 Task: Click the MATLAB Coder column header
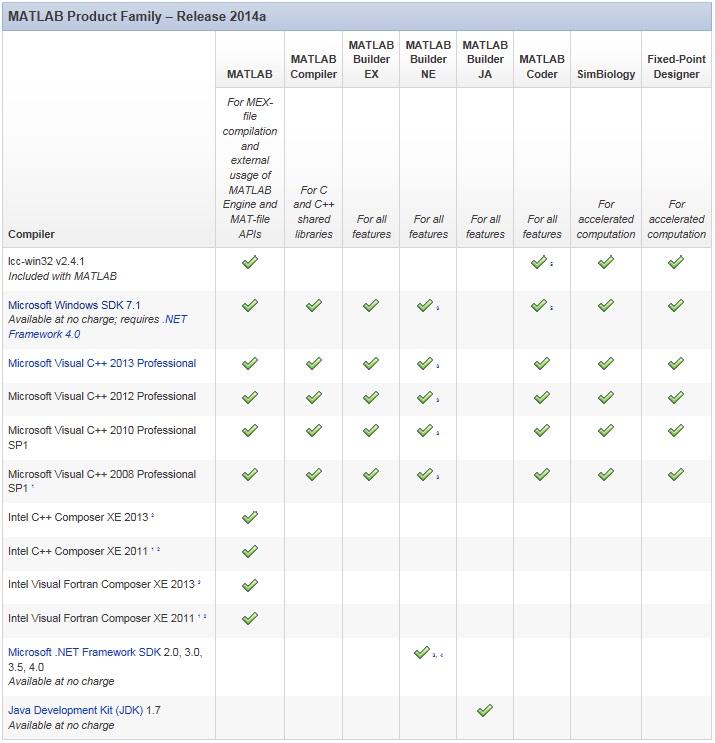(542, 66)
